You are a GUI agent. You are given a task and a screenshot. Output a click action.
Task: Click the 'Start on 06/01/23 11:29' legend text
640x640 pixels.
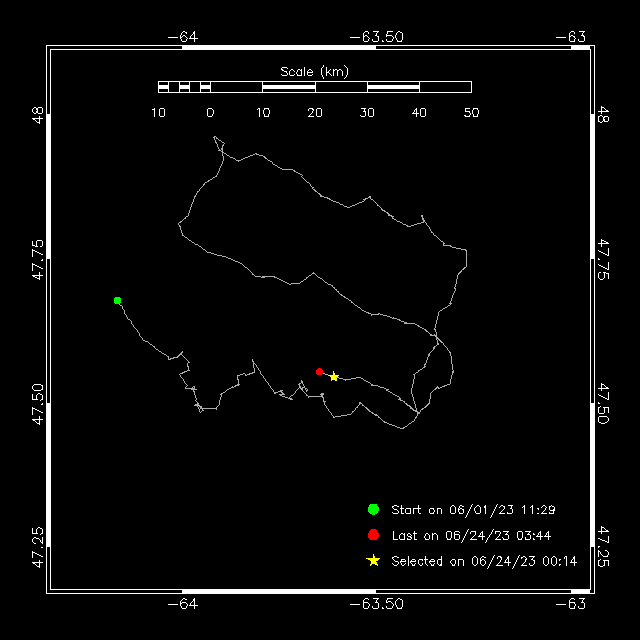click(473, 510)
